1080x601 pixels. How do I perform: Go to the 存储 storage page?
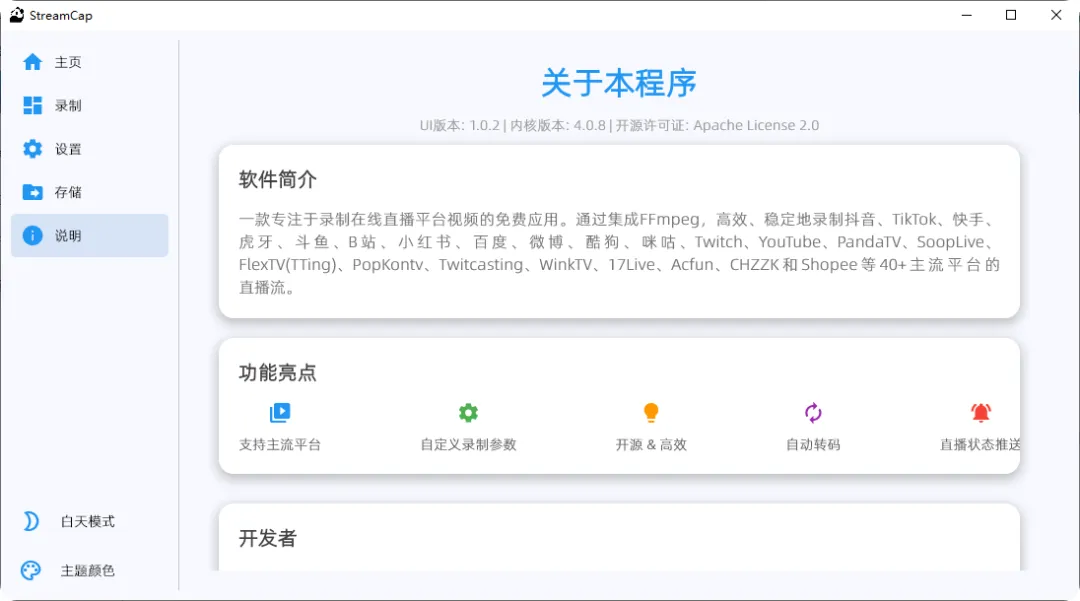click(90, 192)
